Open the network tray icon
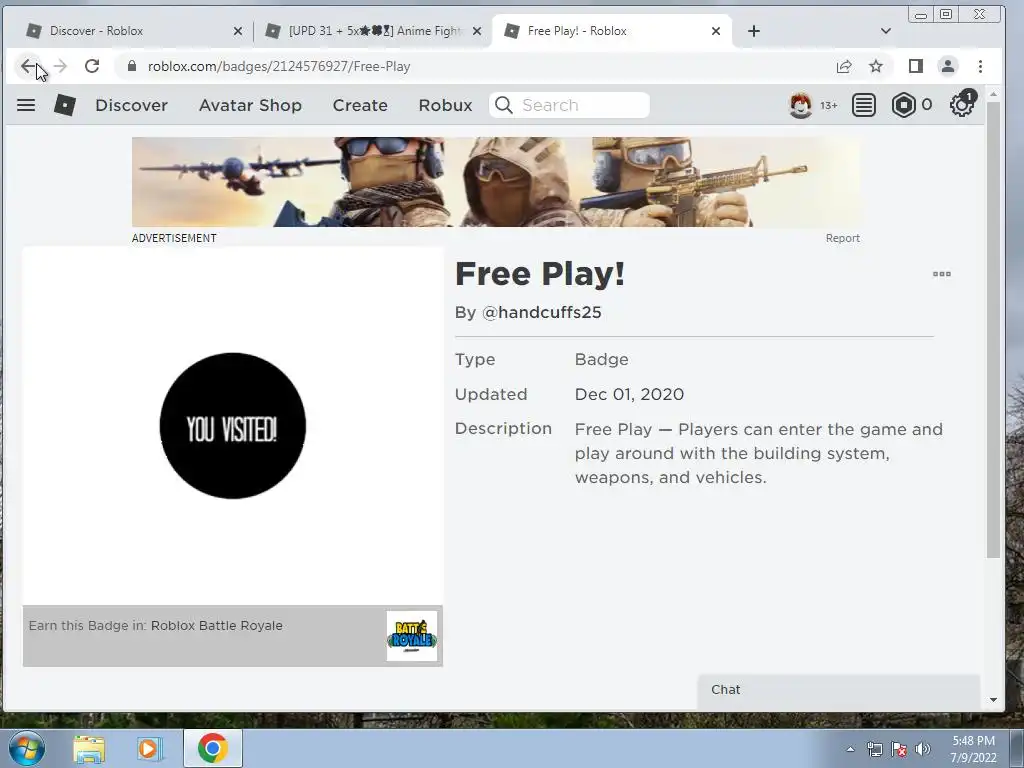 (x=874, y=749)
